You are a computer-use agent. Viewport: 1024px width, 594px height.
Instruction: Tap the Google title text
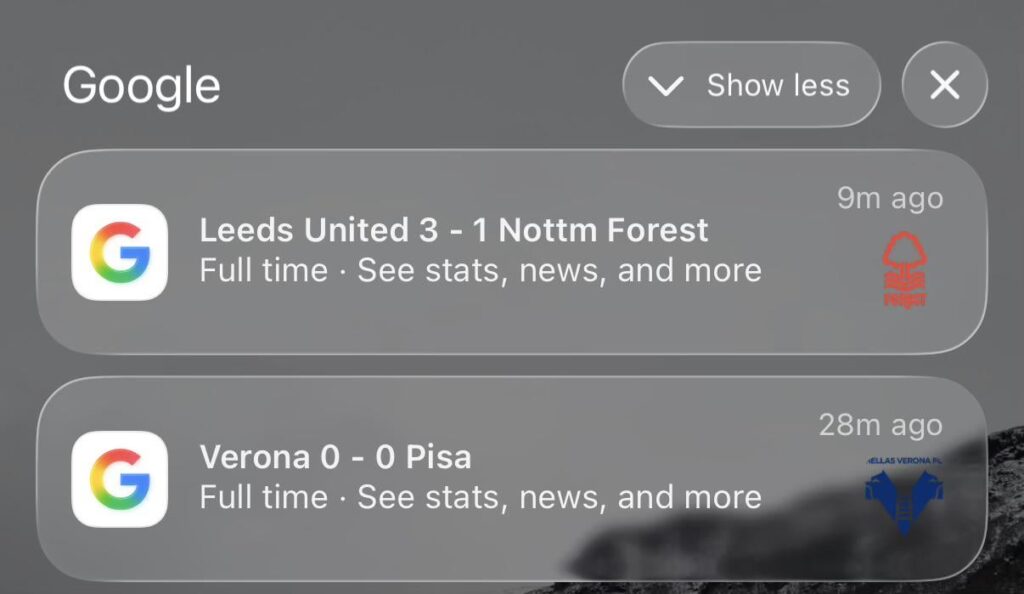pyautogui.click(x=141, y=86)
